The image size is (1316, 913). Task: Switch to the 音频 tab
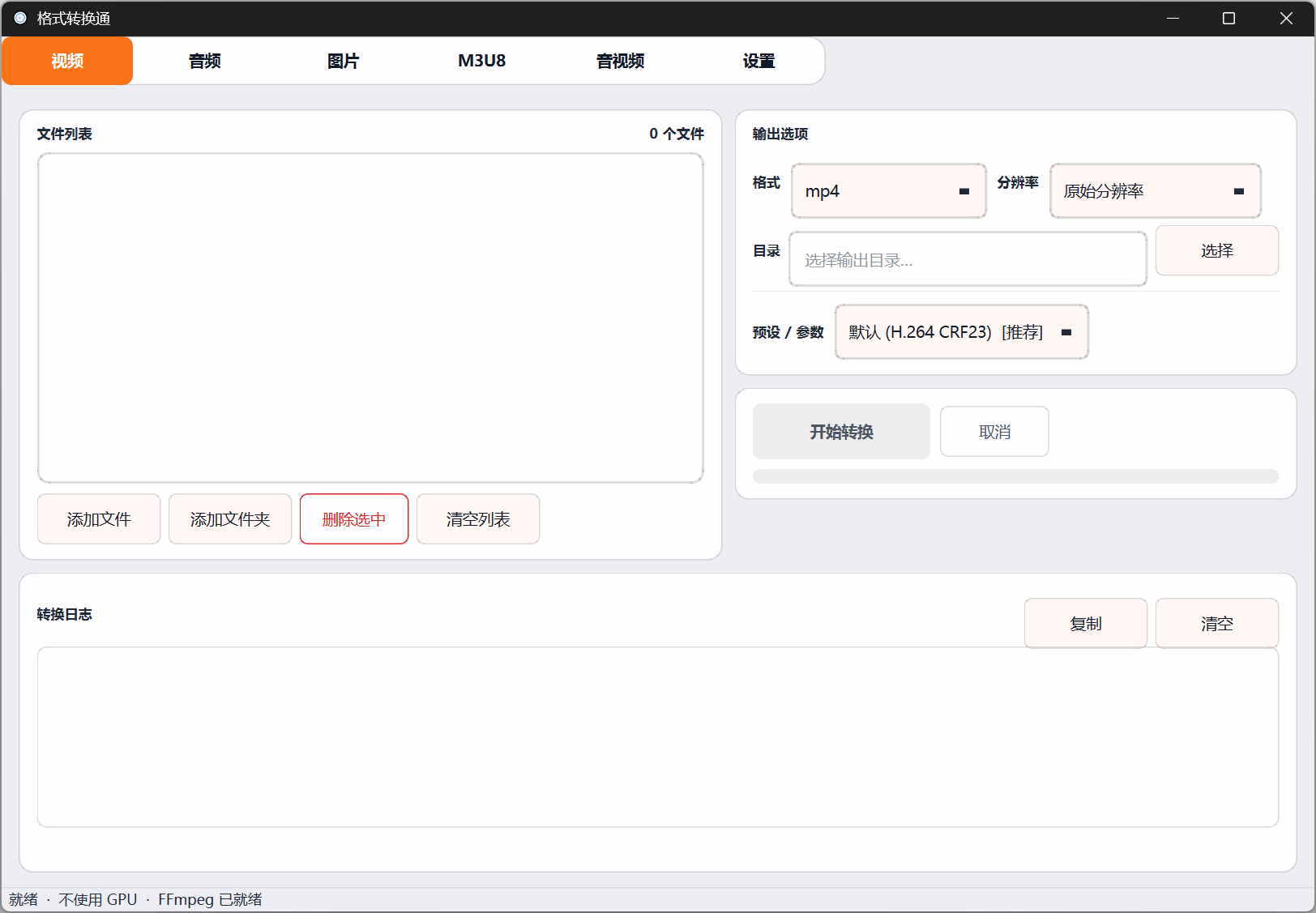[x=205, y=61]
